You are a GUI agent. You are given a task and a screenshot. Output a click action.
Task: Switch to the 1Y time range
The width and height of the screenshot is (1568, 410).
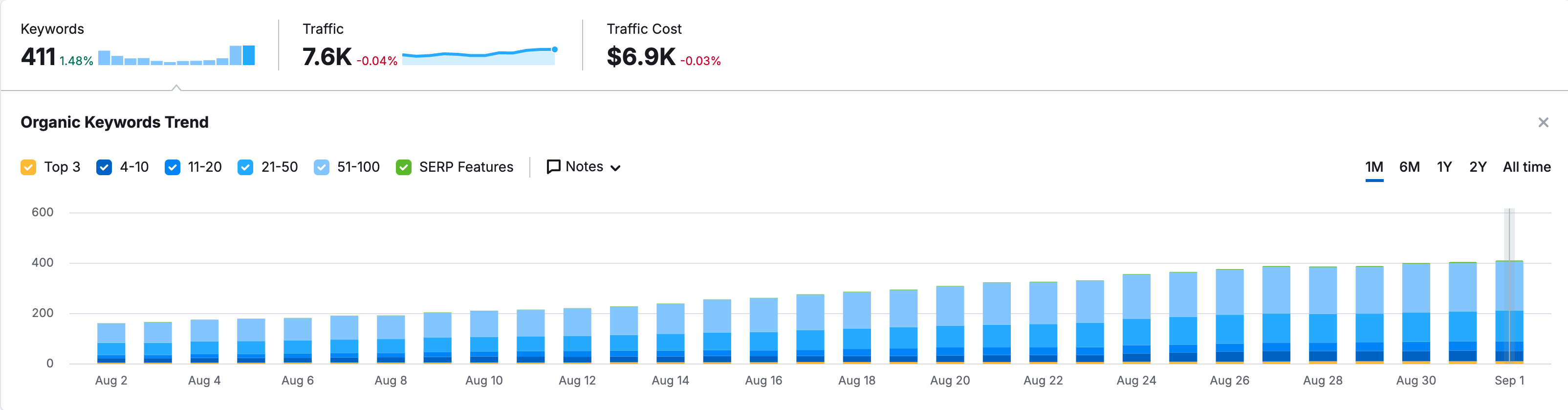(1444, 167)
